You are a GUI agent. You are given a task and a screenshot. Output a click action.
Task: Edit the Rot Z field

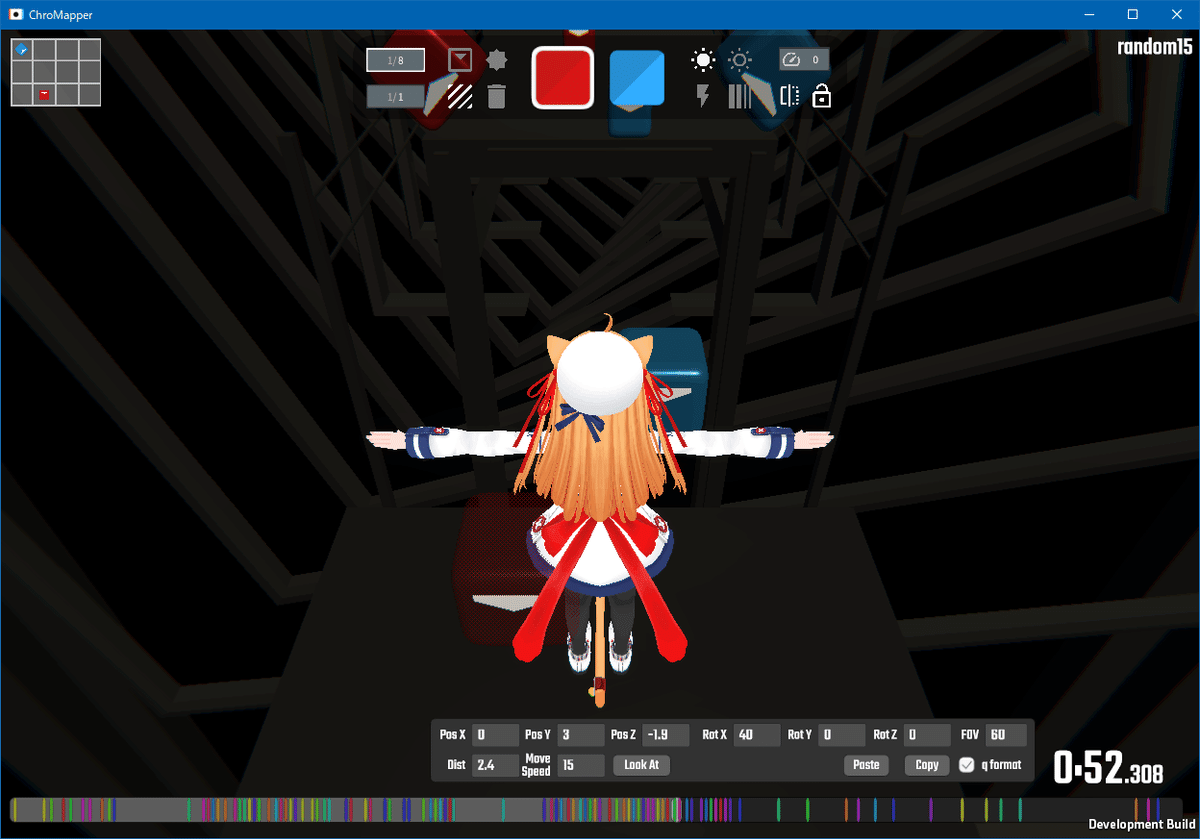[927, 735]
